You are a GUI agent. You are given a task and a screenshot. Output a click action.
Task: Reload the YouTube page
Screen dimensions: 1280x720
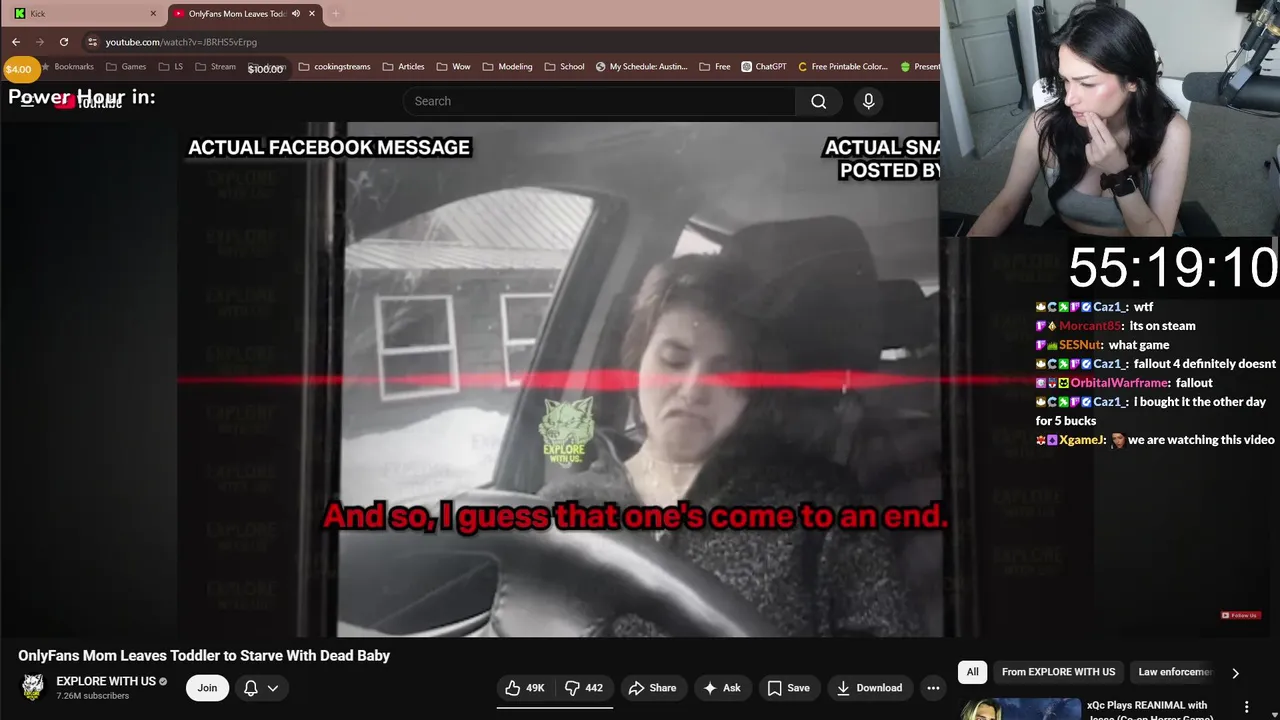(64, 42)
